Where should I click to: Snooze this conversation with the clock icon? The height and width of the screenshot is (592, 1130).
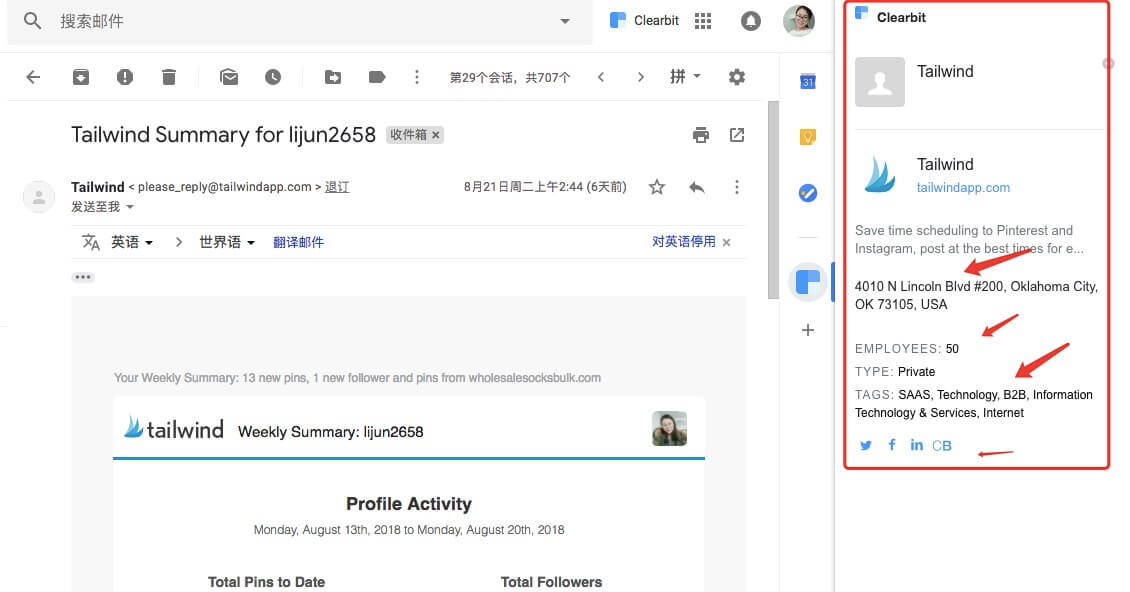tap(272, 77)
